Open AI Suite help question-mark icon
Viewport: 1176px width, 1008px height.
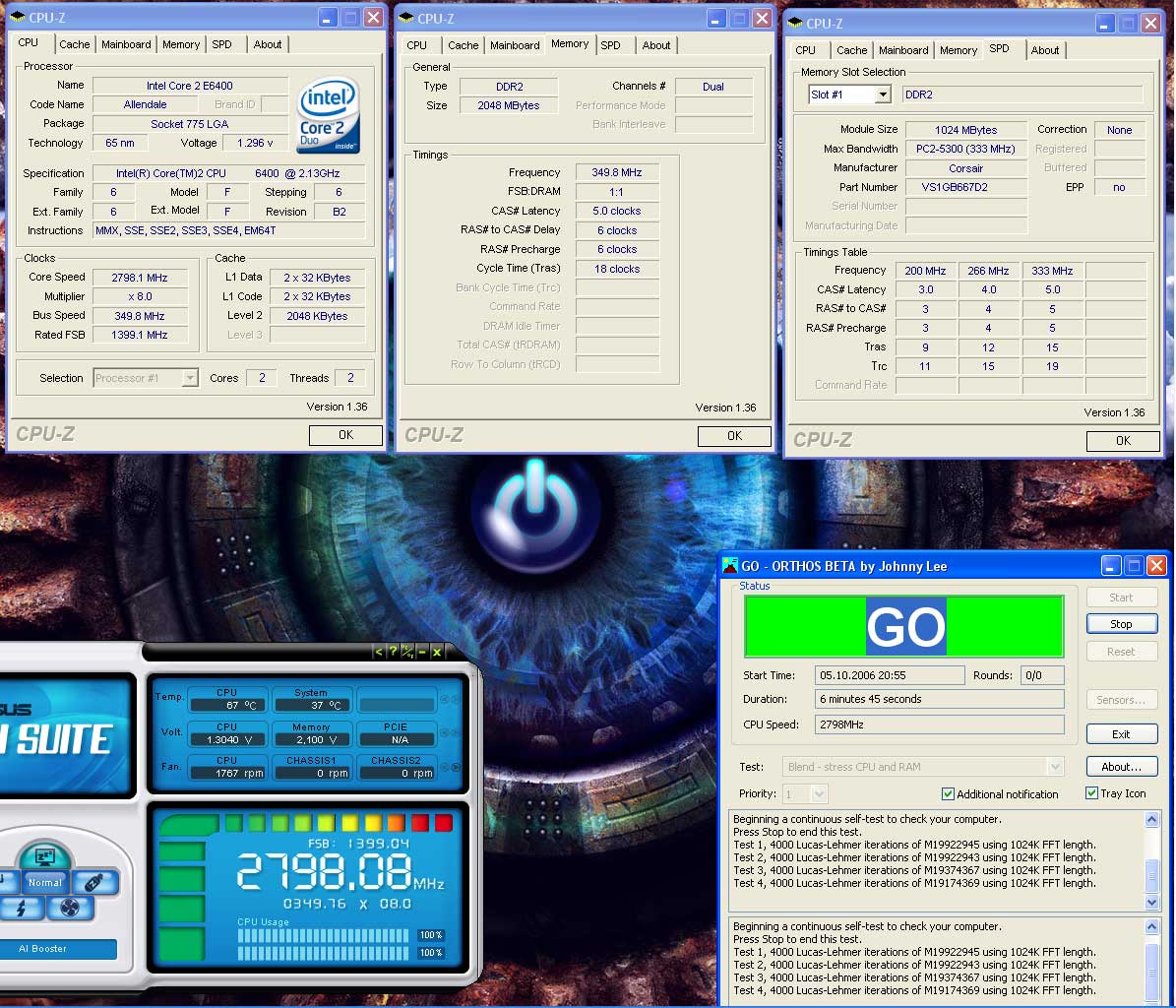pos(393,652)
